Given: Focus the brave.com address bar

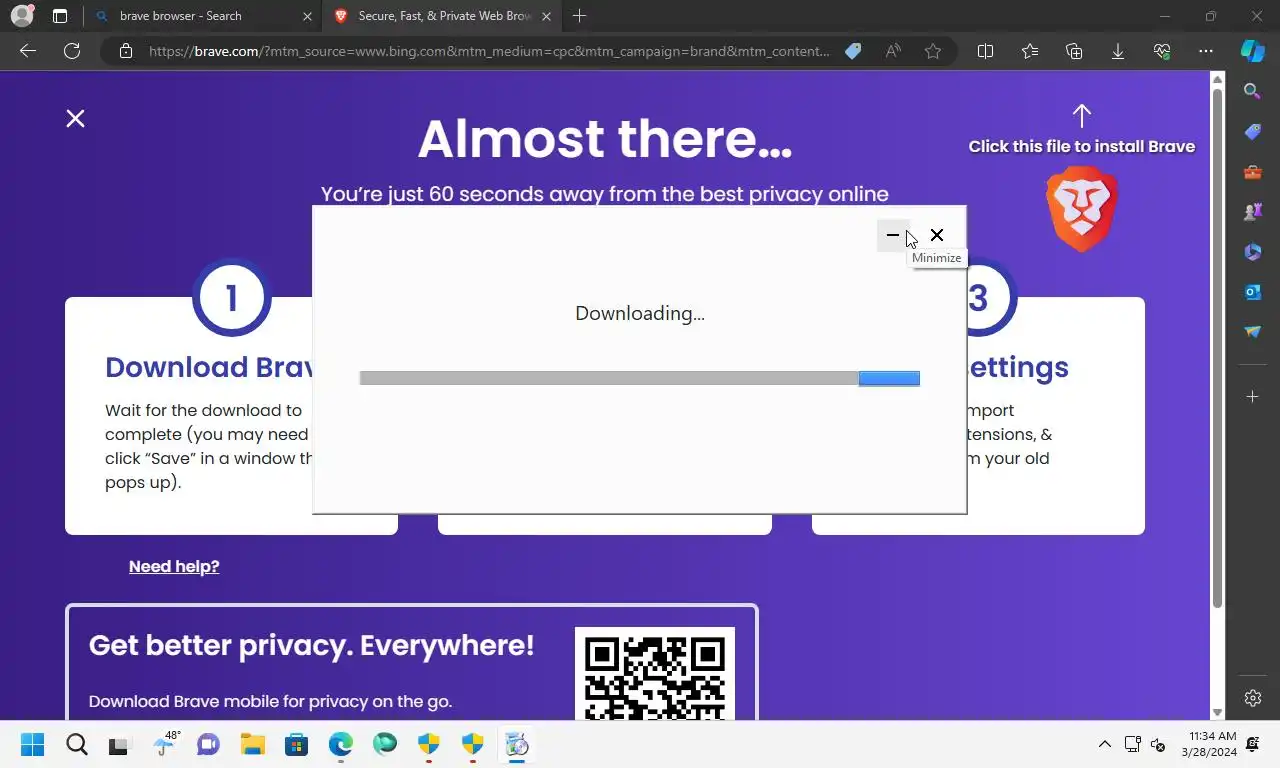Looking at the screenshot, I should pos(489,51).
